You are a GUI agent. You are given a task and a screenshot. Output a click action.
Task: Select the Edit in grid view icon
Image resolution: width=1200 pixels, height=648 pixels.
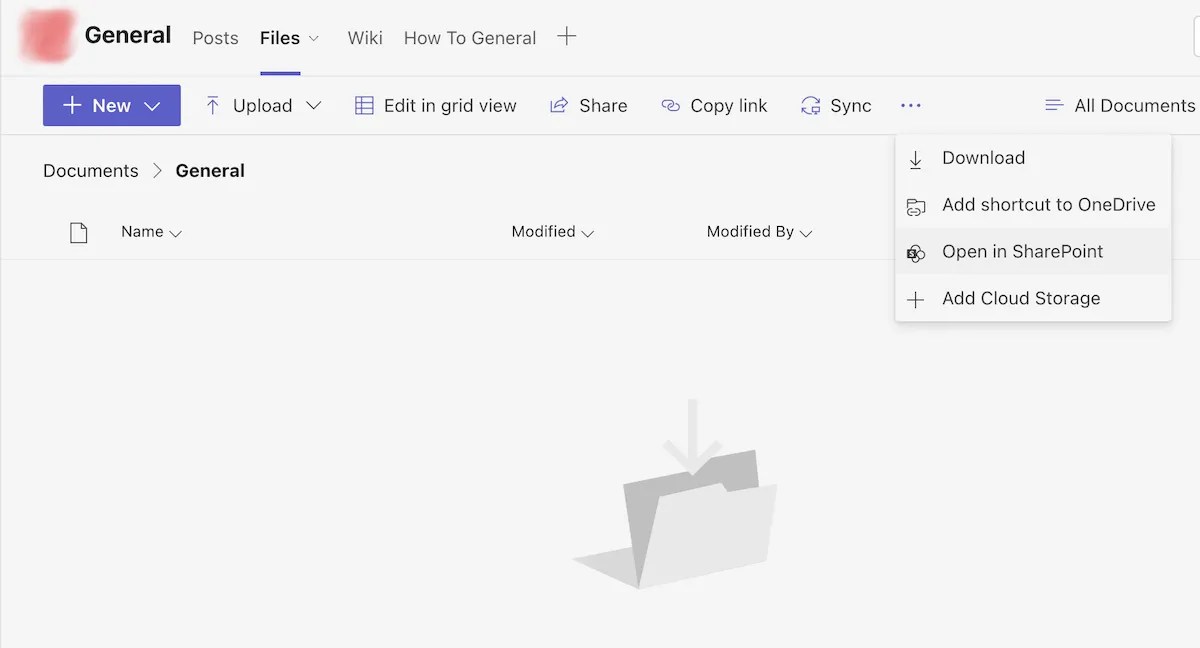[365, 104]
